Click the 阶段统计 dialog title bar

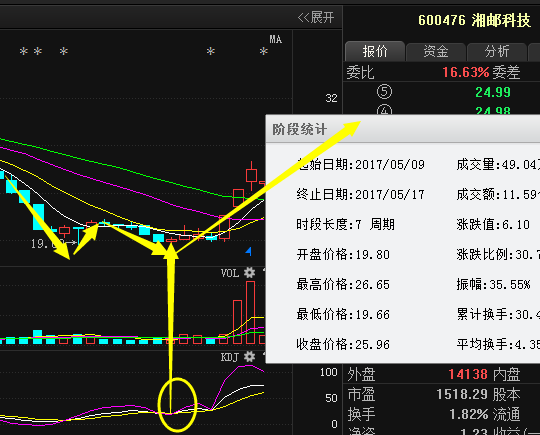403,129
